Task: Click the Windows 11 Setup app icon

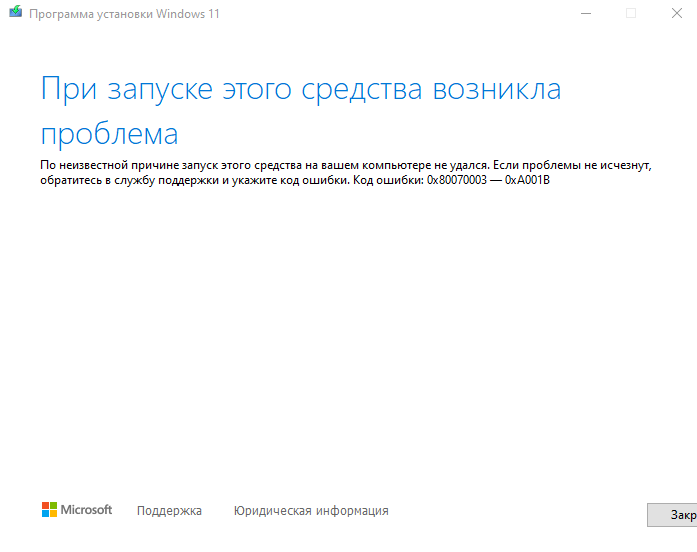Action: [16, 12]
